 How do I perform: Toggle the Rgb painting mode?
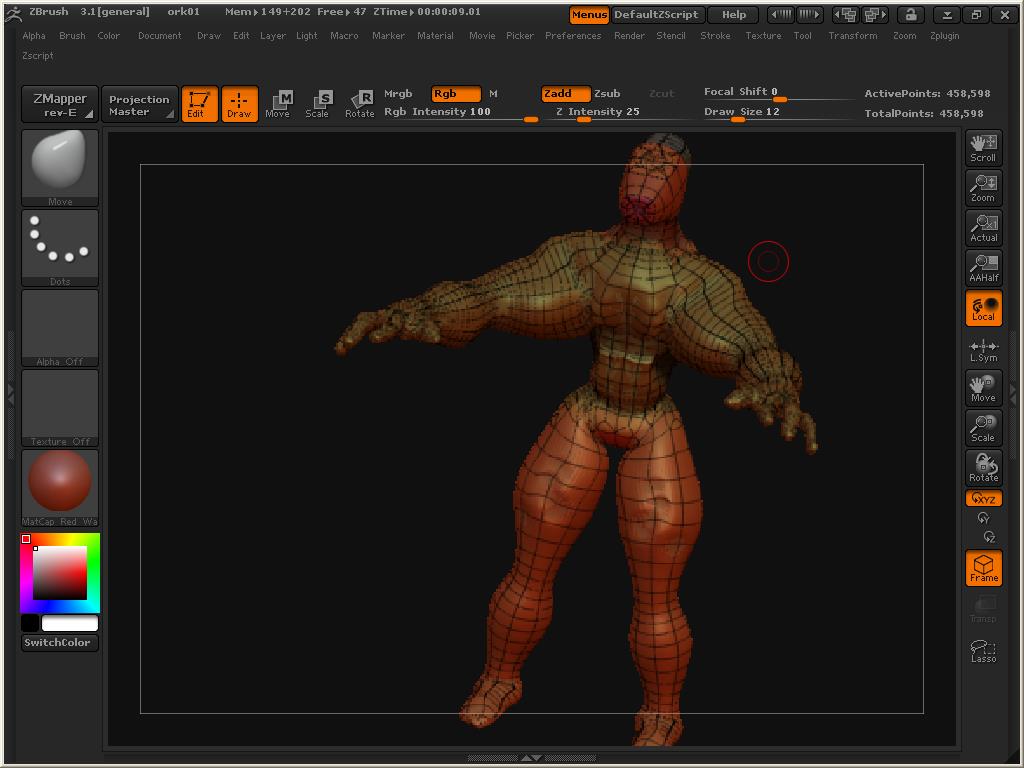[456, 94]
